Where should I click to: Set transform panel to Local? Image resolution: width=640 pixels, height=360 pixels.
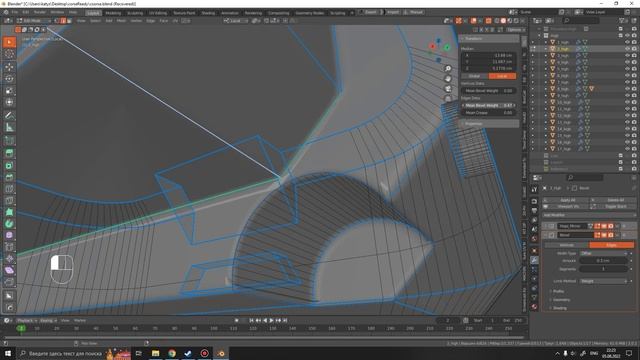pos(502,76)
